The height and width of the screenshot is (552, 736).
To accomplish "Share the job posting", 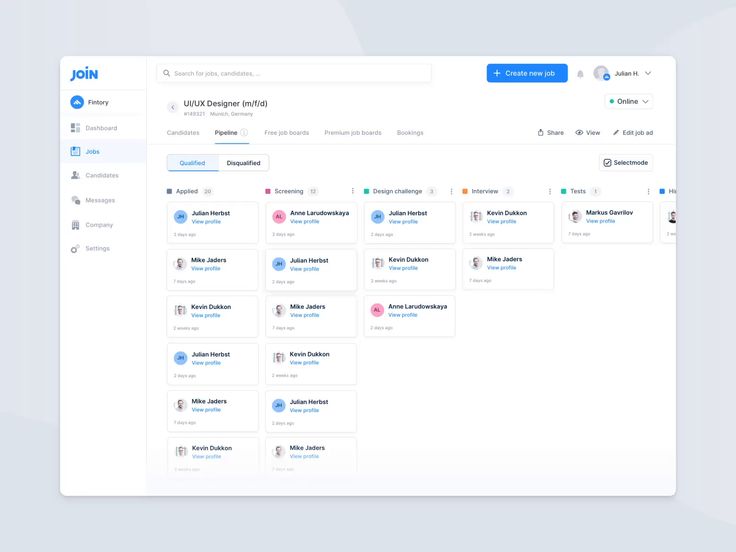I will coord(551,132).
